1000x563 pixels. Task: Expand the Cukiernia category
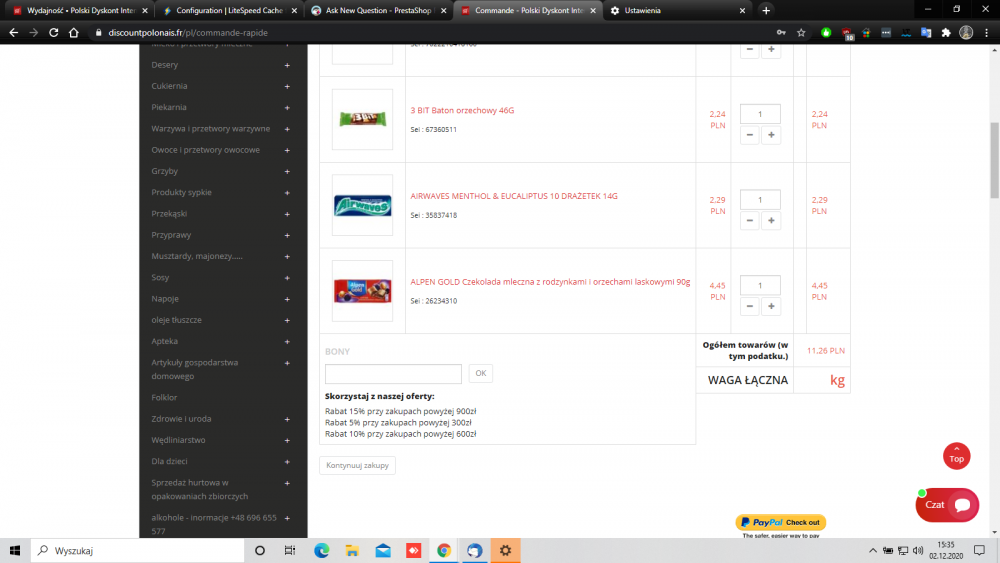(287, 86)
